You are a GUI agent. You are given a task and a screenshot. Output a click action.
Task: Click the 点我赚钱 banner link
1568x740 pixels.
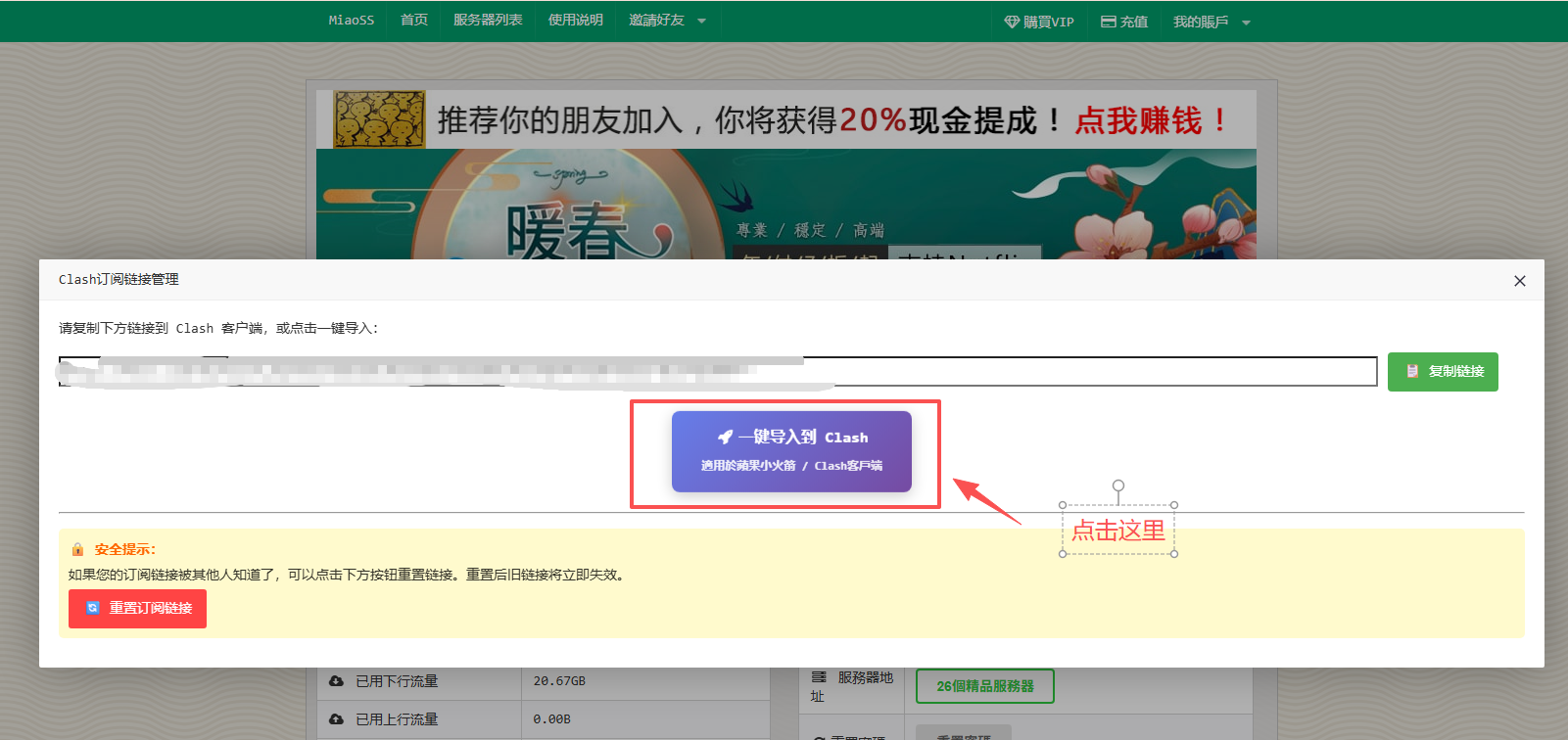[x=1149, y=120]
